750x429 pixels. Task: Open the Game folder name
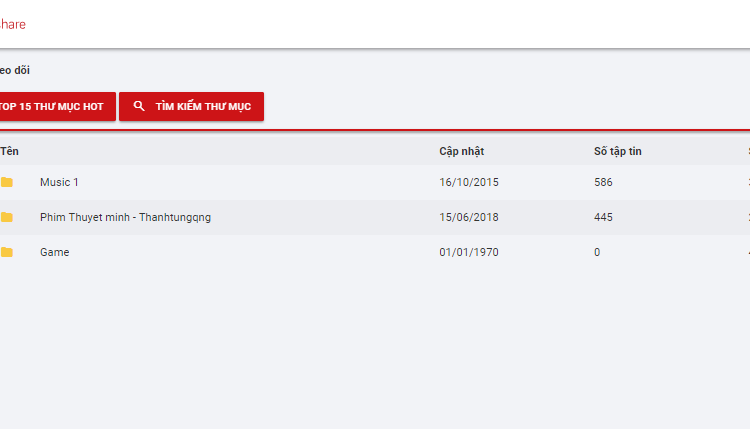[55, 252]
